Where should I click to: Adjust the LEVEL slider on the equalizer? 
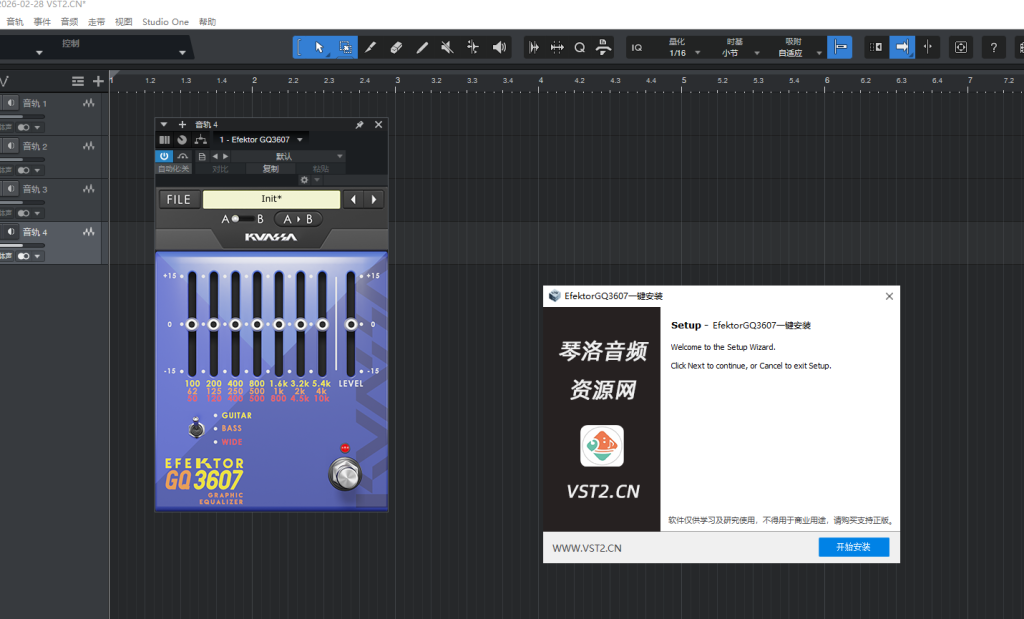[x=350, y=325]
